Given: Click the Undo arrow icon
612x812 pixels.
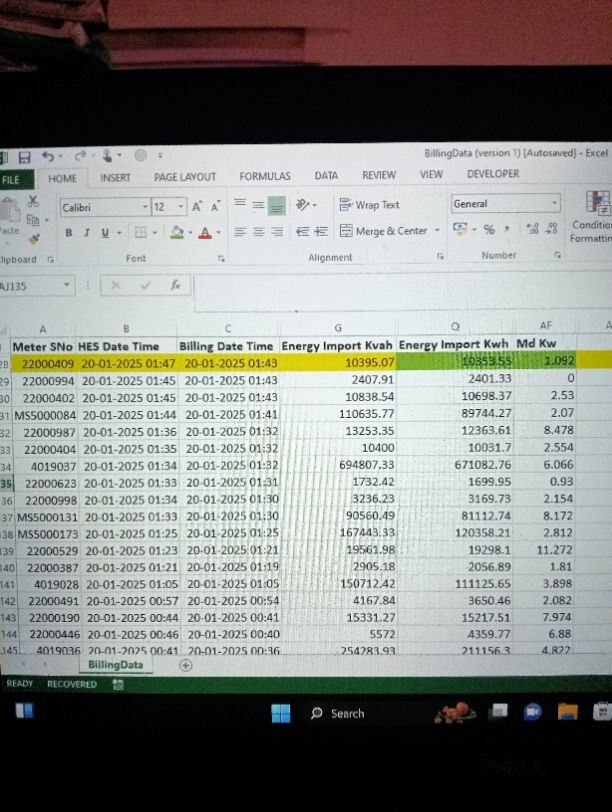Looking at the screenshot, I should pos(48,156).
